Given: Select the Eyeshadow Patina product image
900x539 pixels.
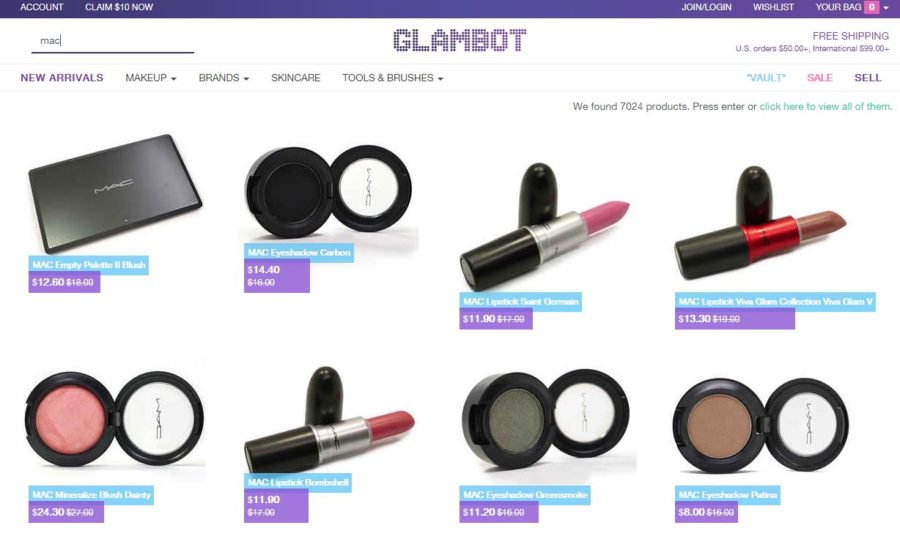Looking at the screenshot, I should tap(761, 425).
